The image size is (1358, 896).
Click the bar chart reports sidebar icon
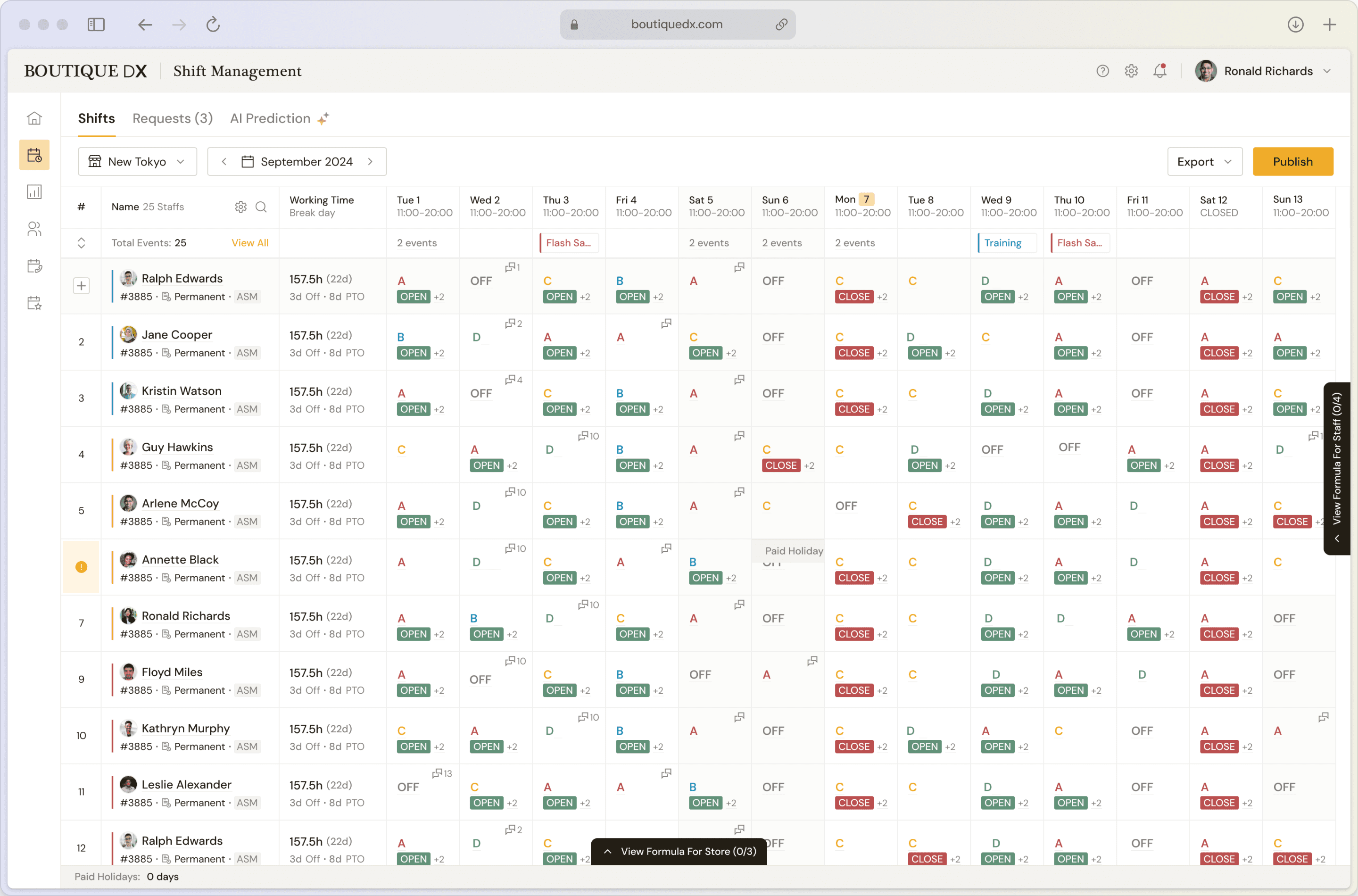tap(34, 192)
